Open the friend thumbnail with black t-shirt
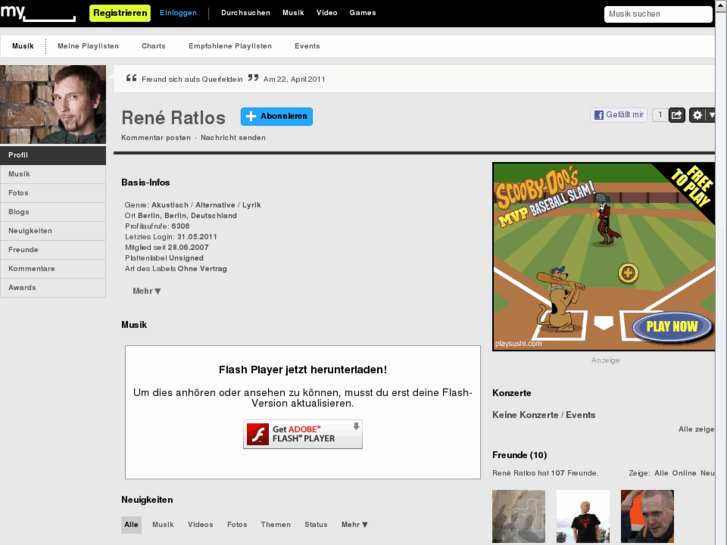727x545 pixels. click(x=583, y=516)
